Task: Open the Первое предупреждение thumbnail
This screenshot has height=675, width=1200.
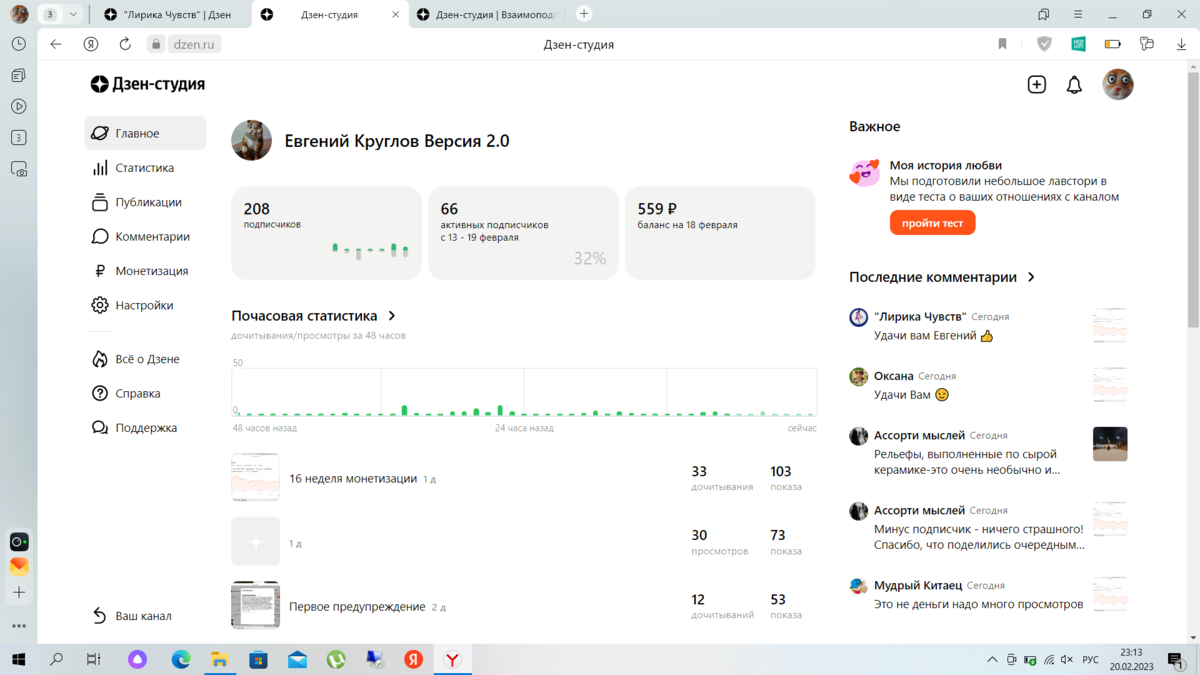Action: pyautogui.click(x=255, y=606)
